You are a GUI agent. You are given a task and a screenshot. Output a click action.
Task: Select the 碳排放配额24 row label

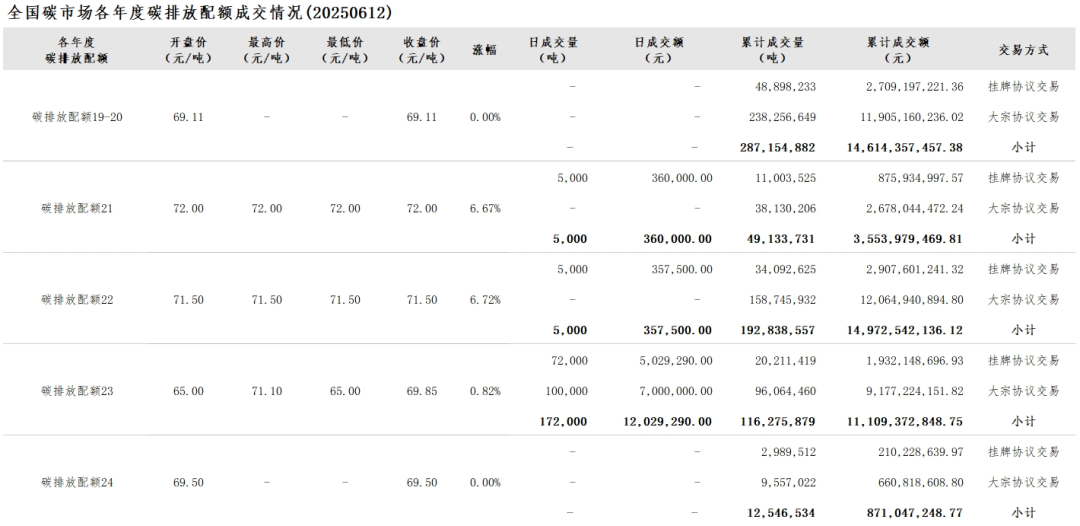[77, 482]
